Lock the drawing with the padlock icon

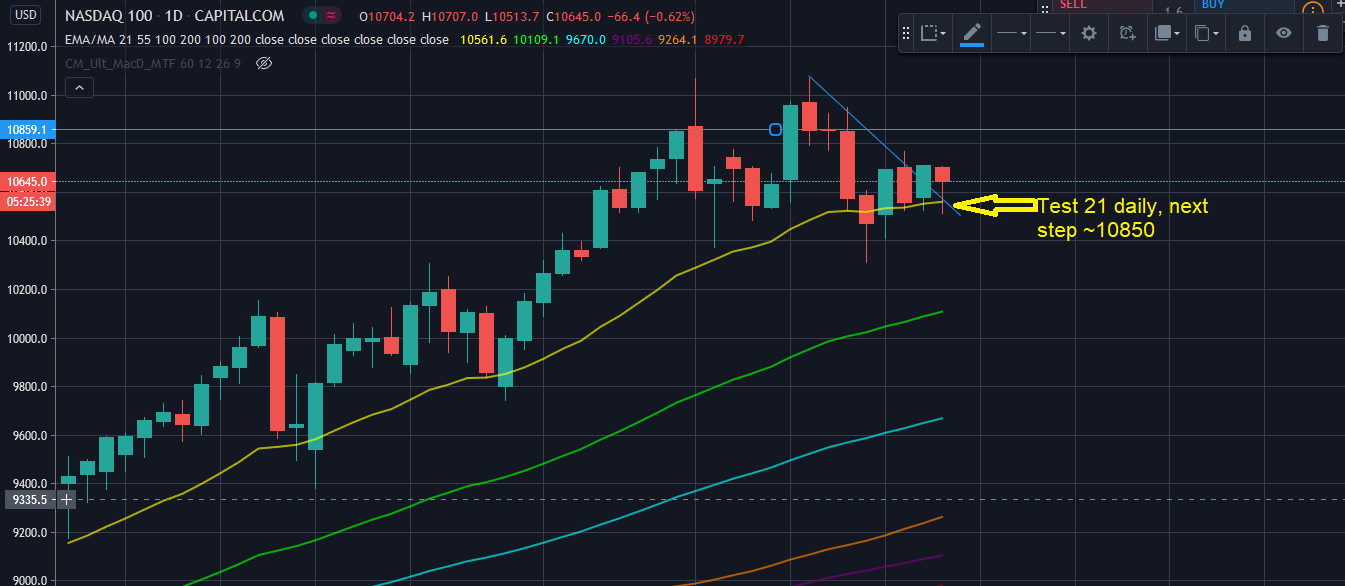1244,32
